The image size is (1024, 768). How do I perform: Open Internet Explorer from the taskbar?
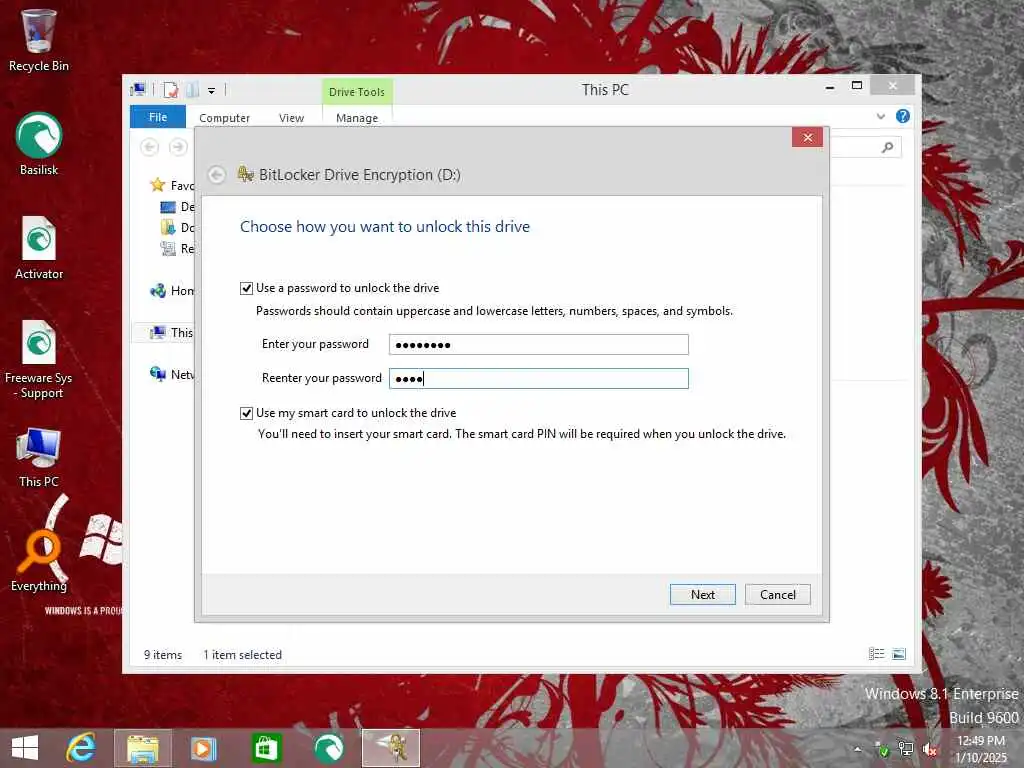[81, 748]
